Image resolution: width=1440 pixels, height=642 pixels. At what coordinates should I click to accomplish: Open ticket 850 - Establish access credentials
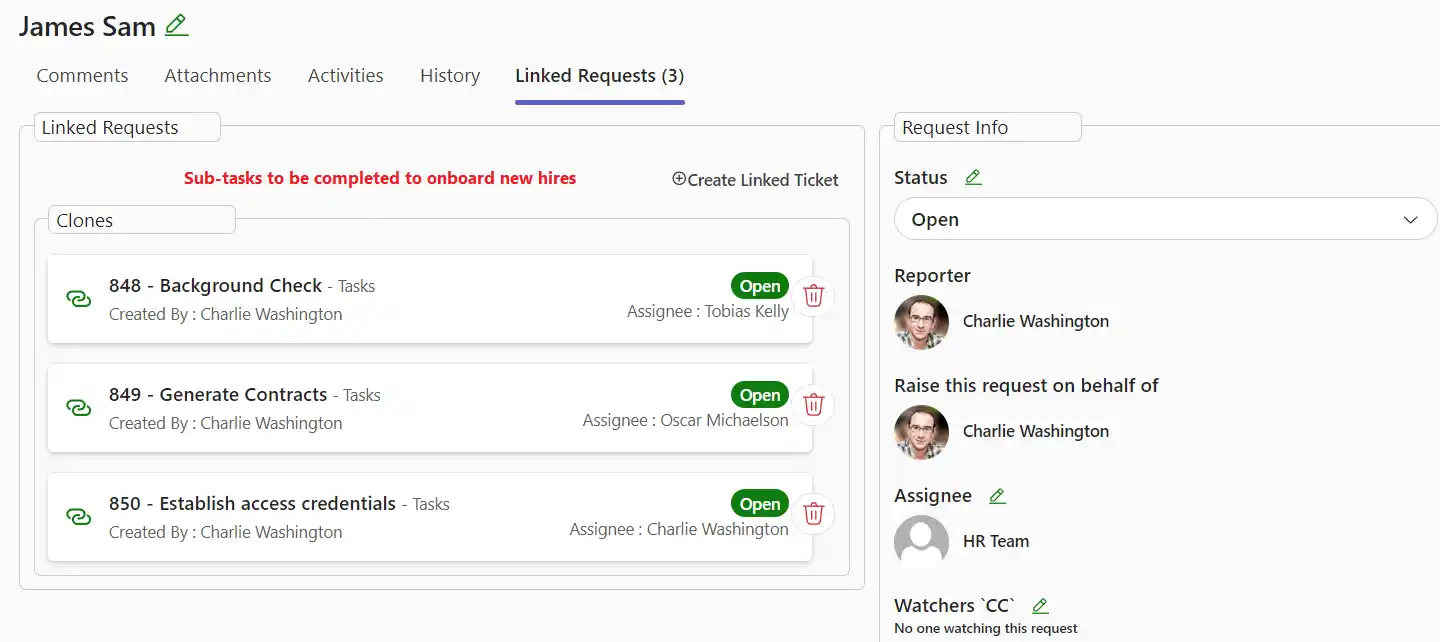(x=252, y=504)
